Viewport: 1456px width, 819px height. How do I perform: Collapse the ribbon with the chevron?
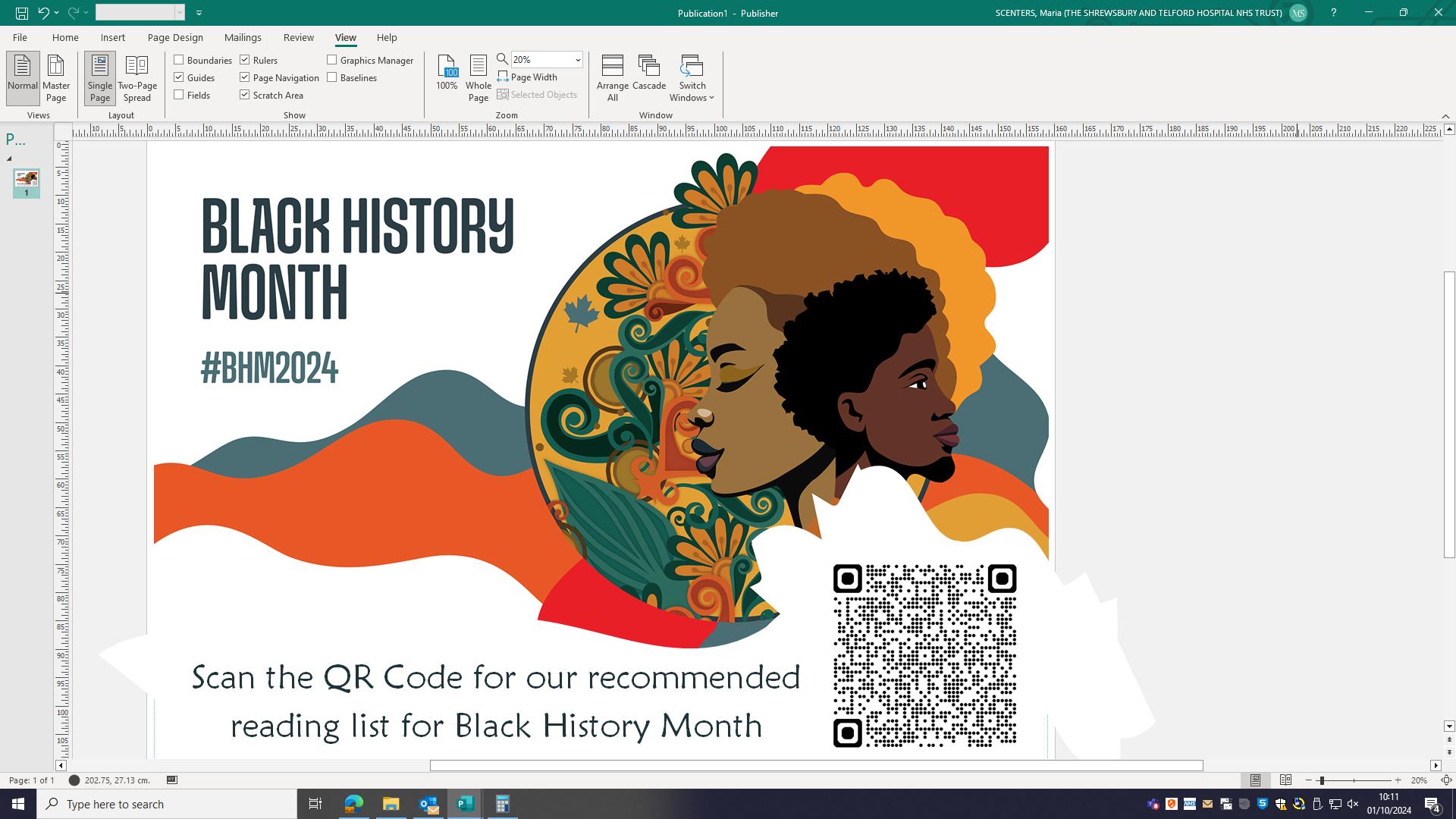pos(1445,116)
